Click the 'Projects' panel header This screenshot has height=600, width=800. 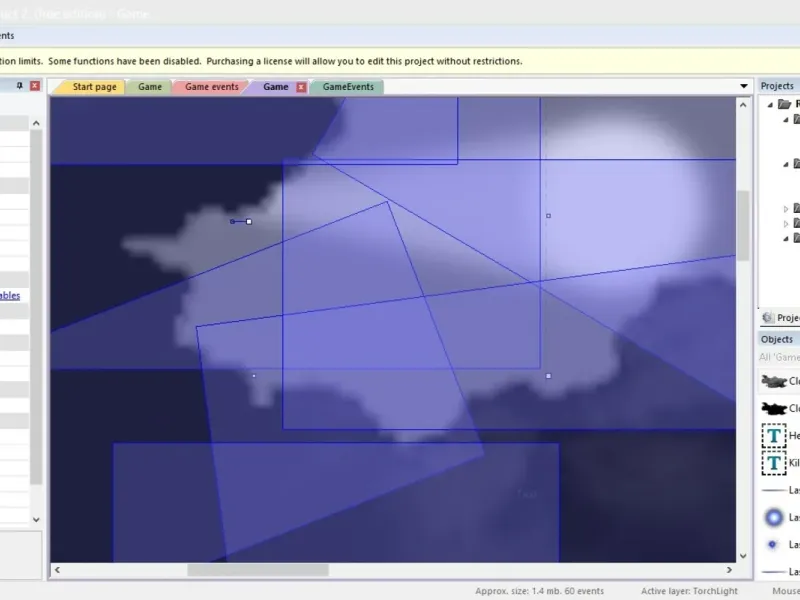click(777, 86)
